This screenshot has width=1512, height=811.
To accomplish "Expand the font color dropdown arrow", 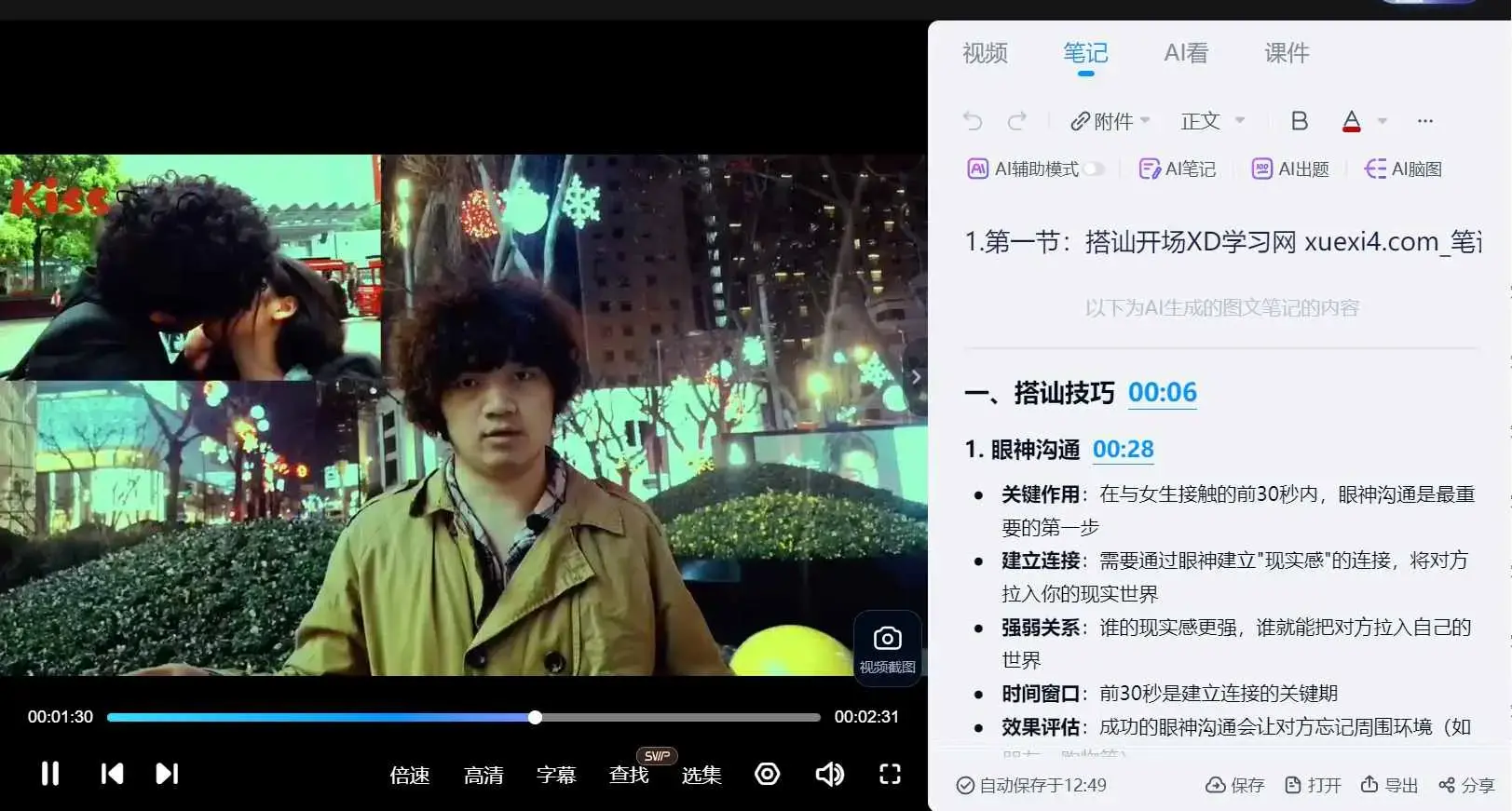I will point(1383,121).
